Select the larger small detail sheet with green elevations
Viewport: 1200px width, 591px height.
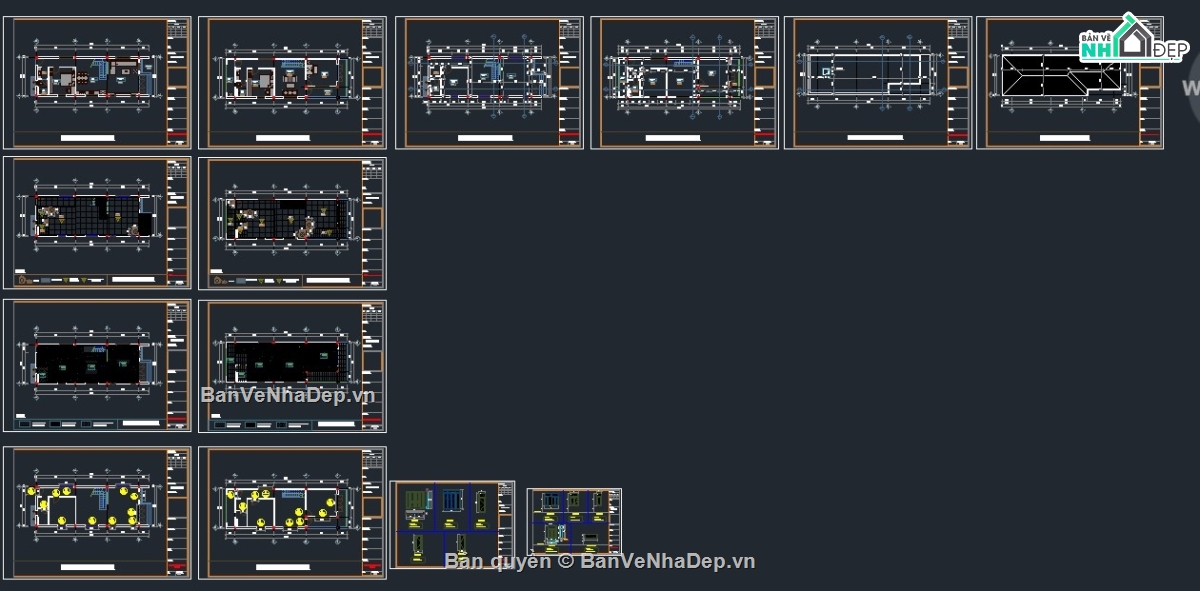point(453,524)
